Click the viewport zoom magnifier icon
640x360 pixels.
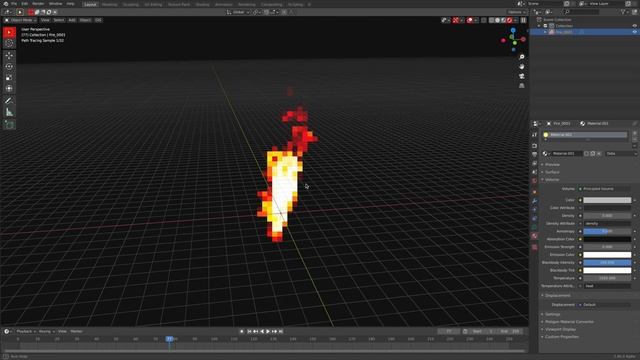tap(522, 57)
